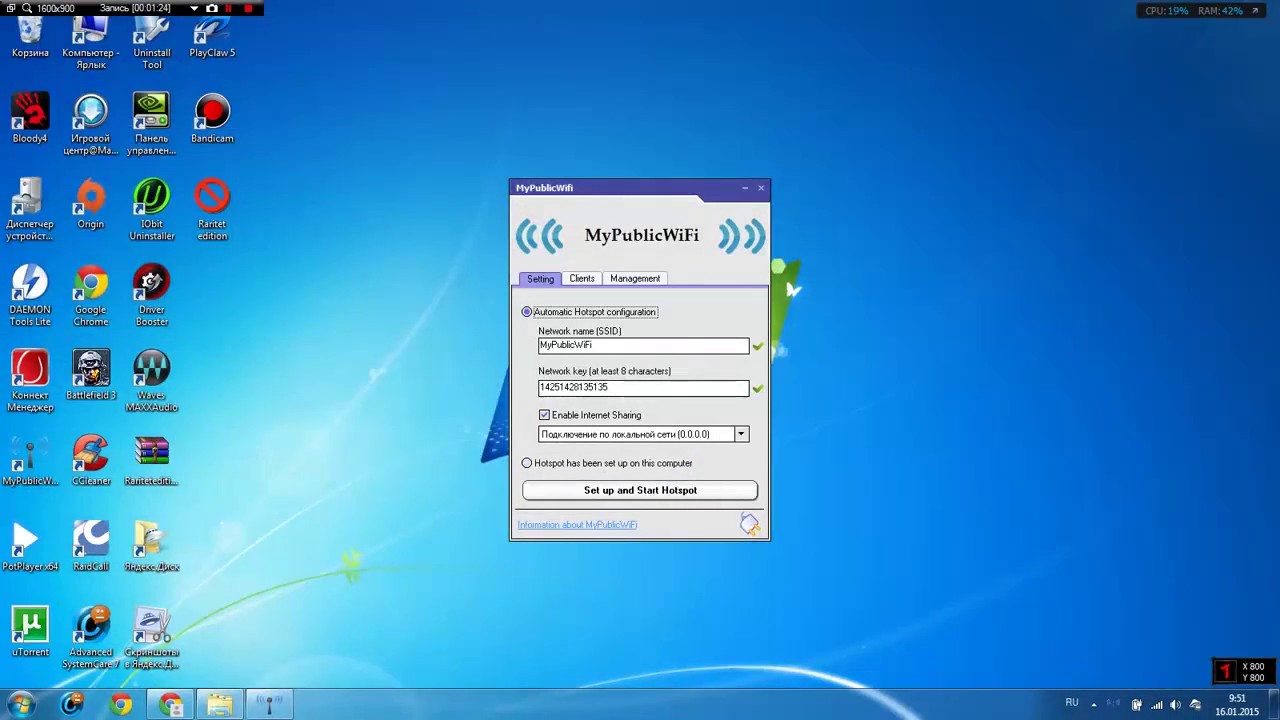Open Яндекс.Диск desktop folder icon

(x=152, y=546)
